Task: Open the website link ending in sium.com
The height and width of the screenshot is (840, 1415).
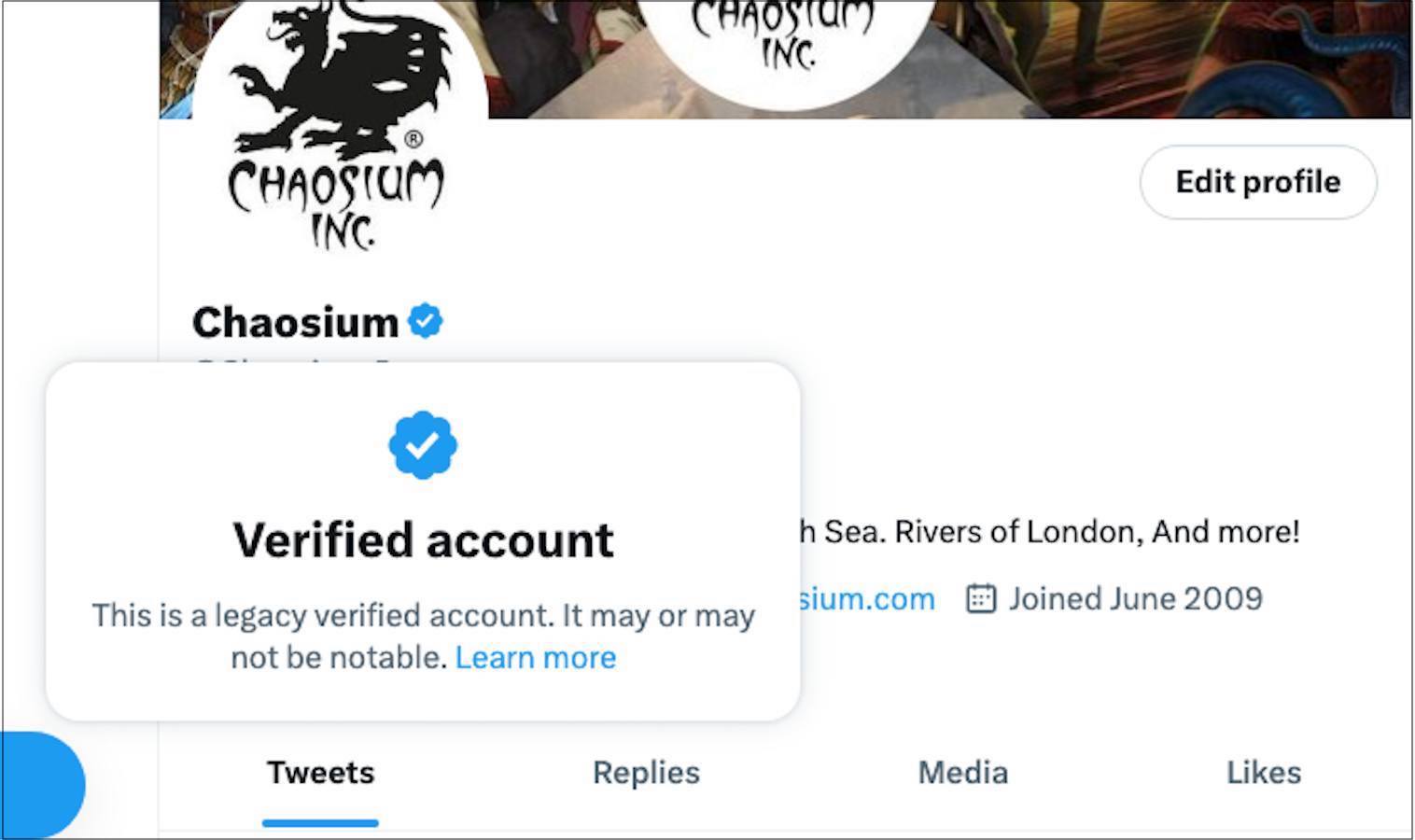Action: coord(866,599)
